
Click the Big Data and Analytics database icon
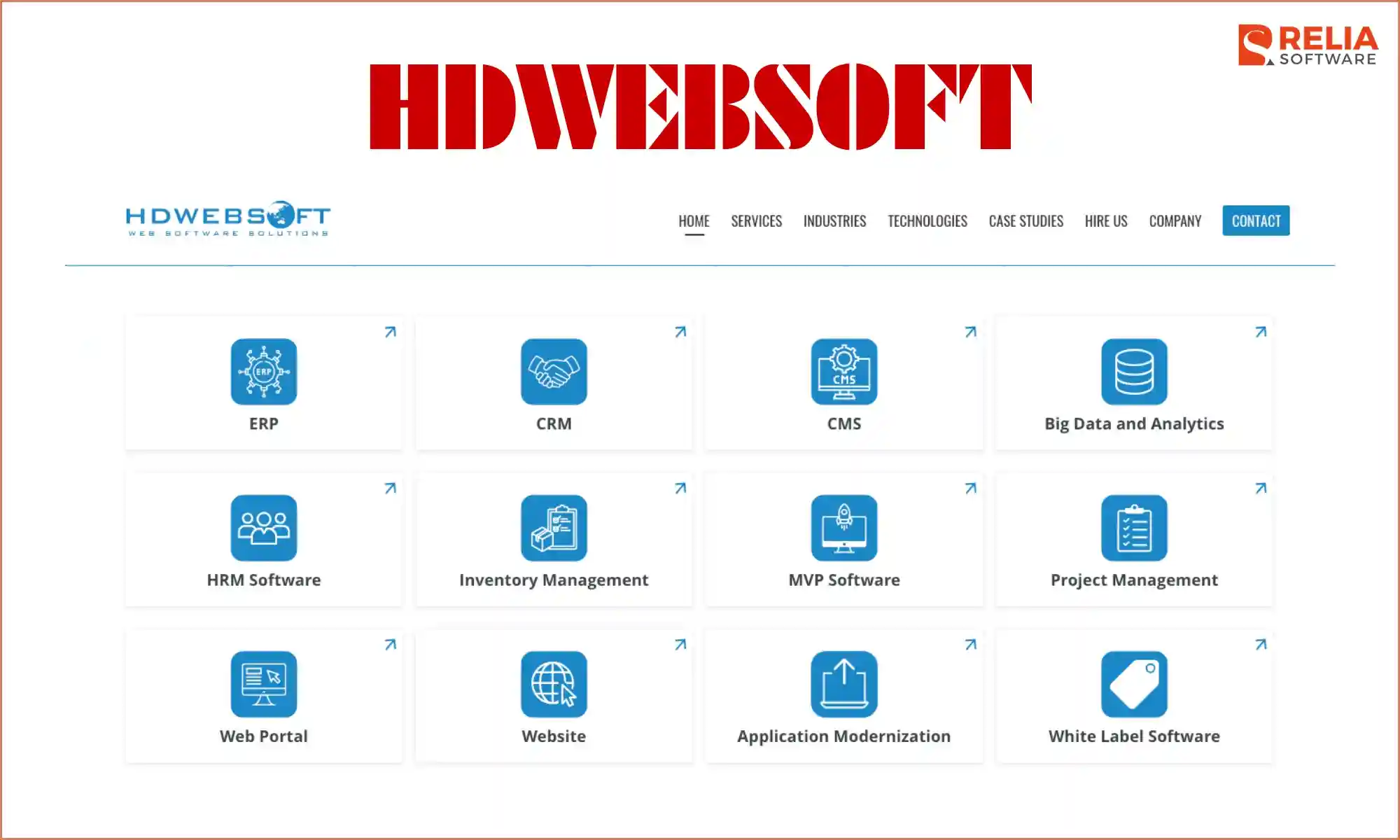point(1133,372)
